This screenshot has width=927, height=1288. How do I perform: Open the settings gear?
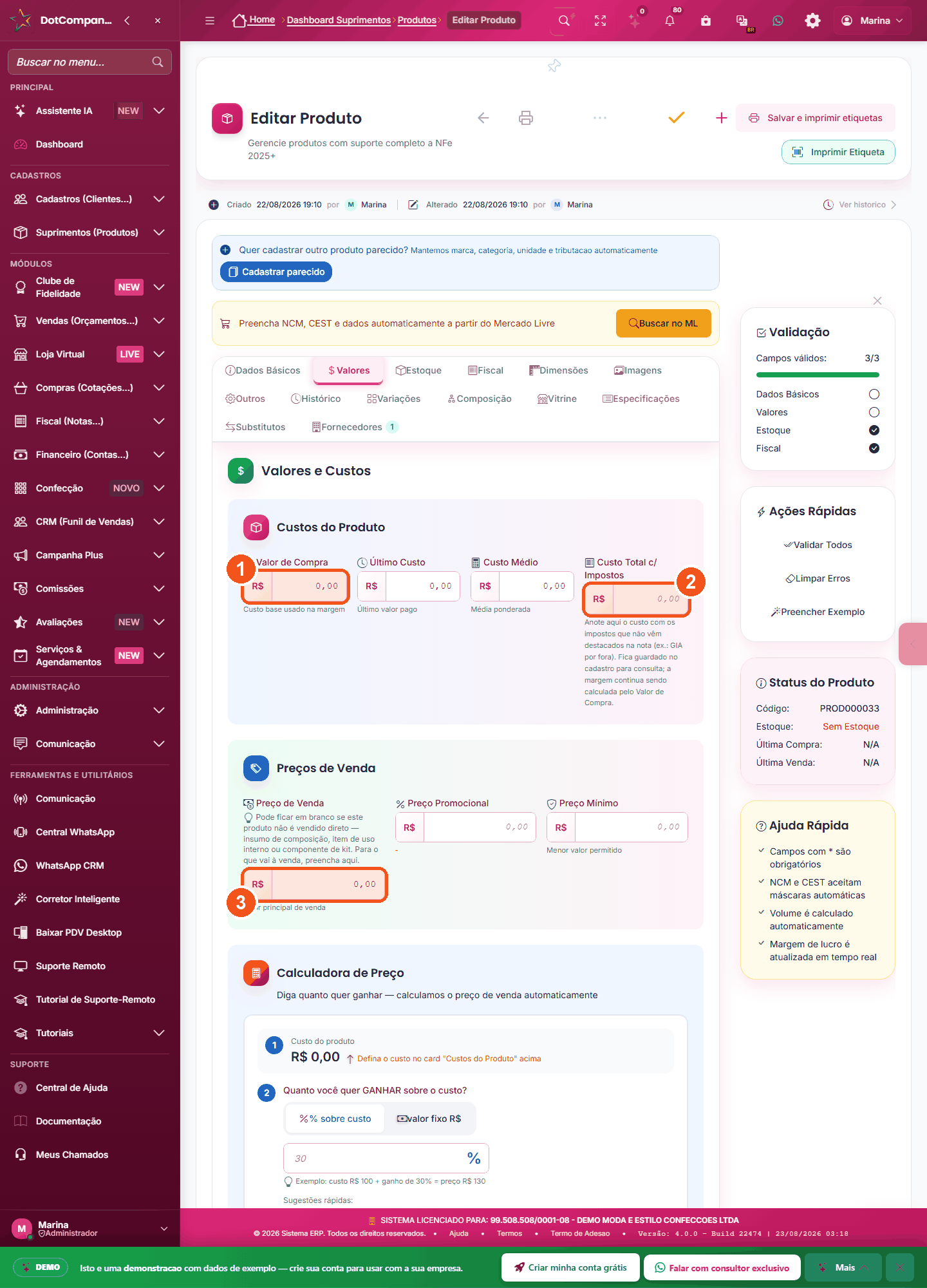pos(813,21)
